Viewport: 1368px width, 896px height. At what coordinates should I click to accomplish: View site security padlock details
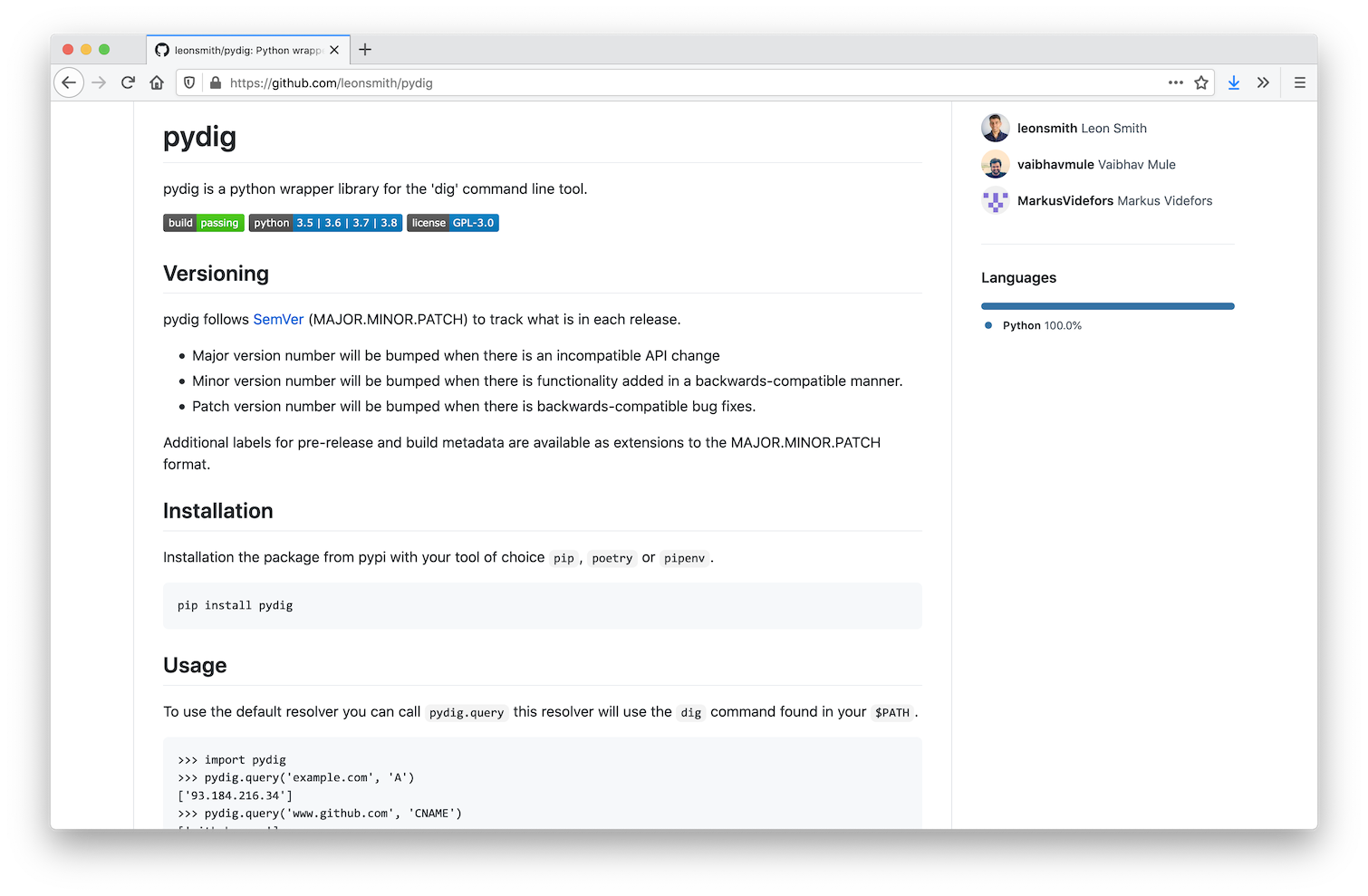[x=216, y=82]
